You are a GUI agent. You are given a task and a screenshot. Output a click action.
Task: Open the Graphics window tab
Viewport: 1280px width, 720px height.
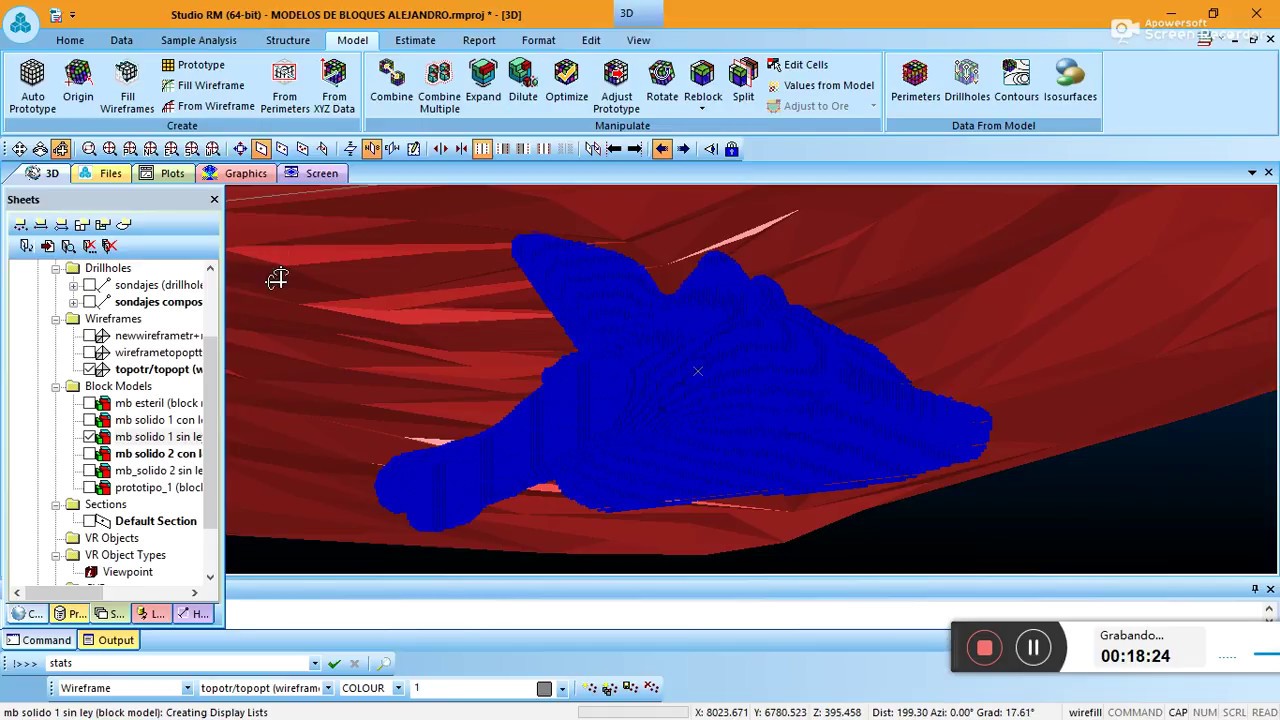tap(235, 173)
